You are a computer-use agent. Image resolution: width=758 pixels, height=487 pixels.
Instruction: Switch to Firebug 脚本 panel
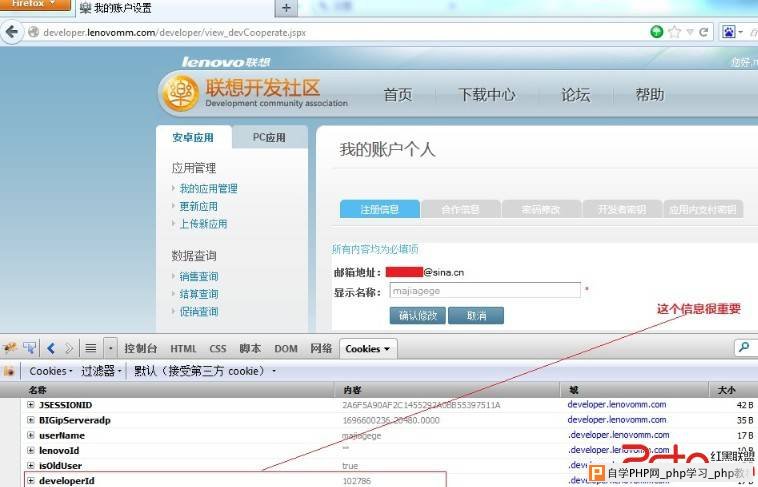[x=250, y=348]
